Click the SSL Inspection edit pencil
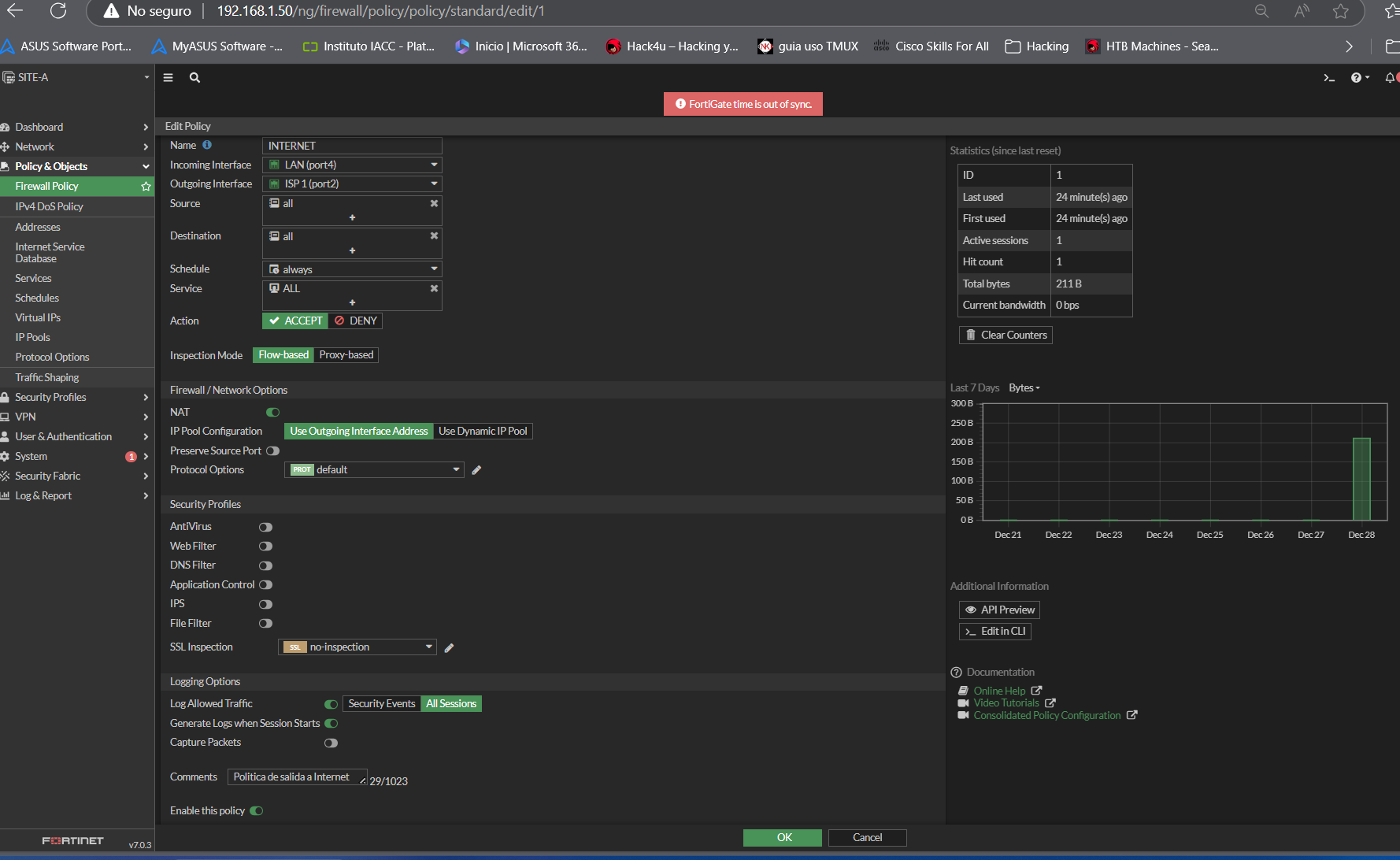This screenshot has height=860, width=1400. (x=449, y=648)
